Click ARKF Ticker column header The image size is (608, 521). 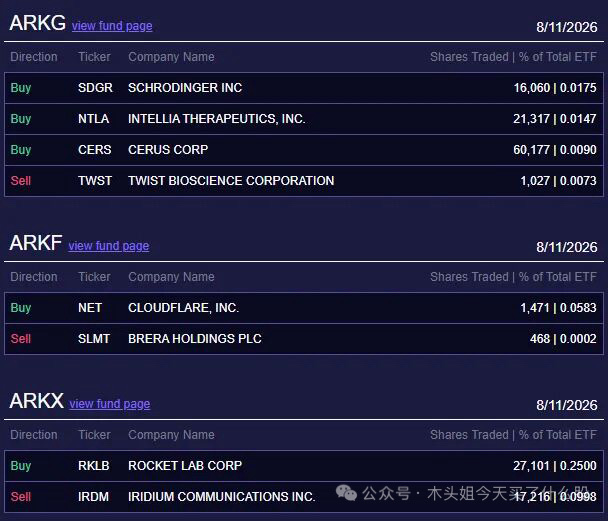pos(94,277)
